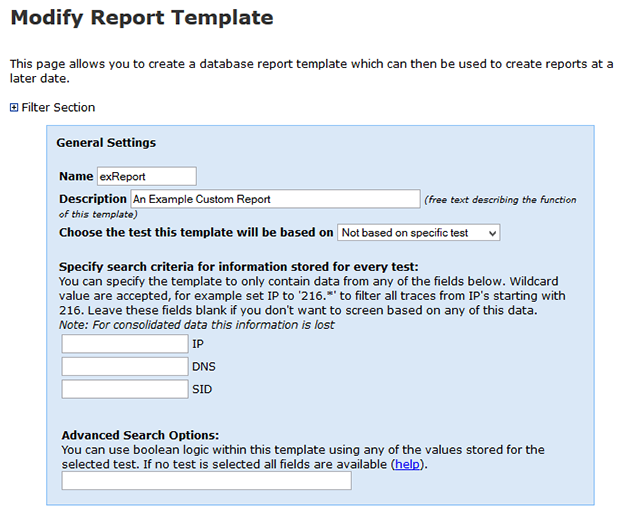Click the 'Specify search criteria' heading

coord(238,267)
